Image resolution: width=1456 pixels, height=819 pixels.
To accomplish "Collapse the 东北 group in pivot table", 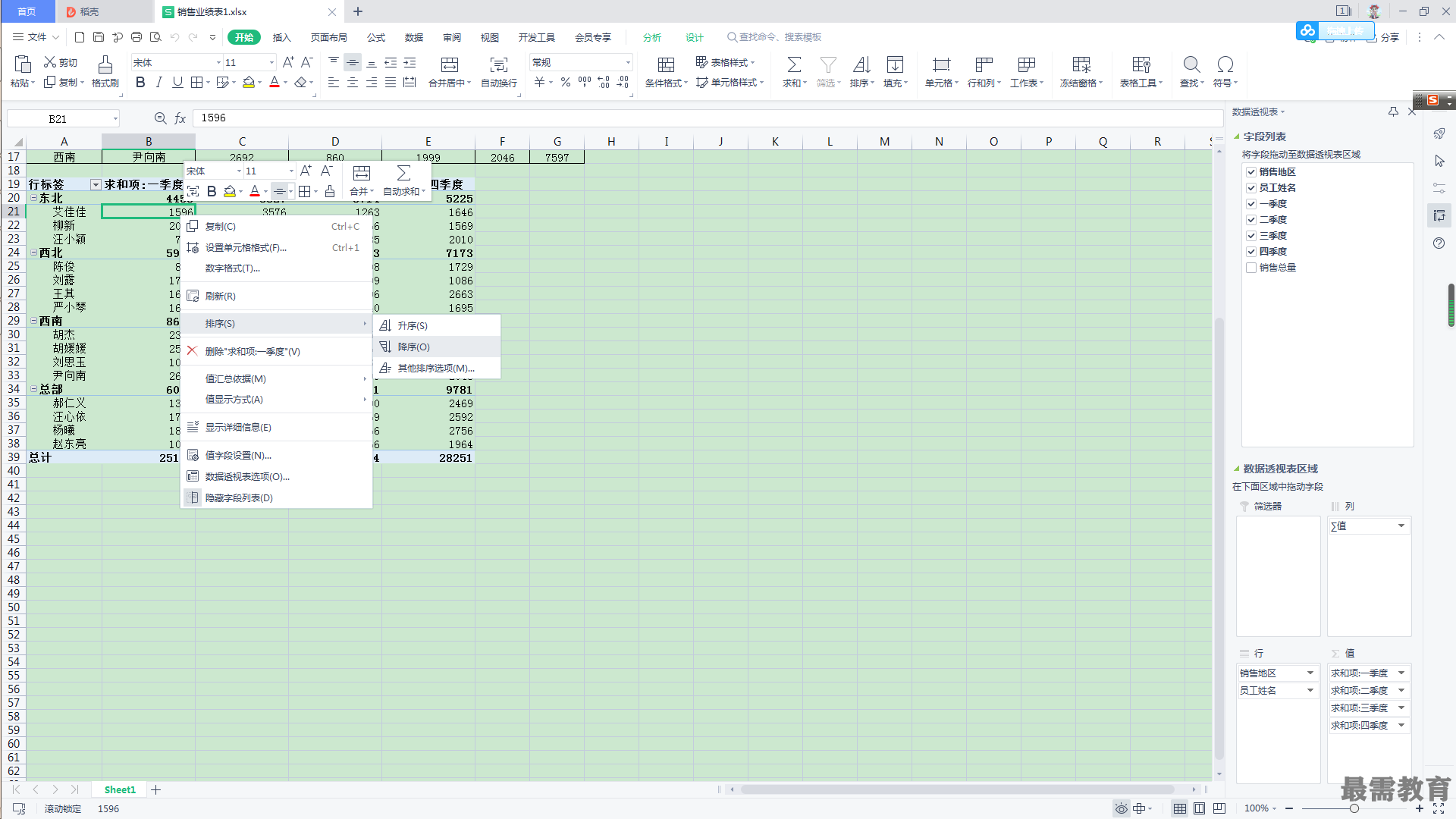I will click(x=33, y=198).
